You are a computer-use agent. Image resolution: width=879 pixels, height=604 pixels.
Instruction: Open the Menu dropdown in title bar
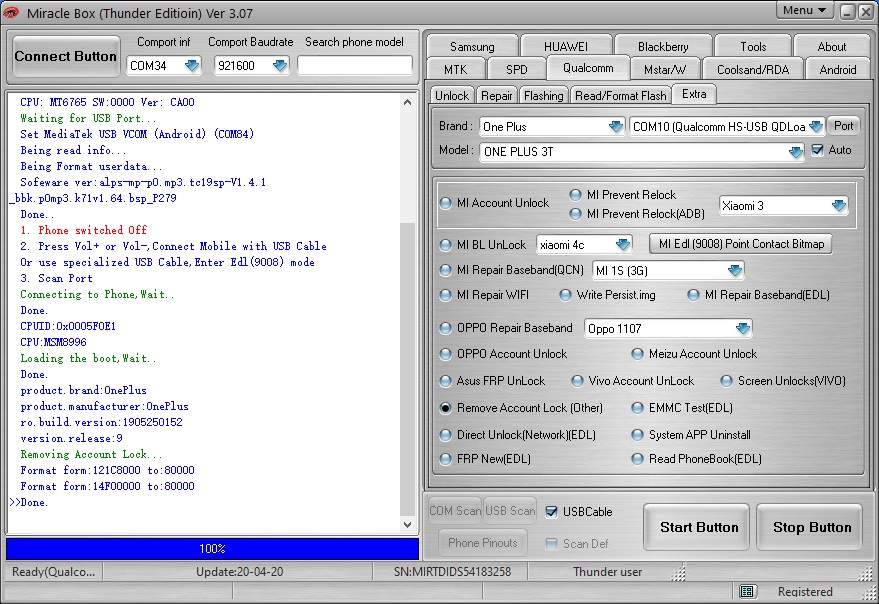point(804,10)
